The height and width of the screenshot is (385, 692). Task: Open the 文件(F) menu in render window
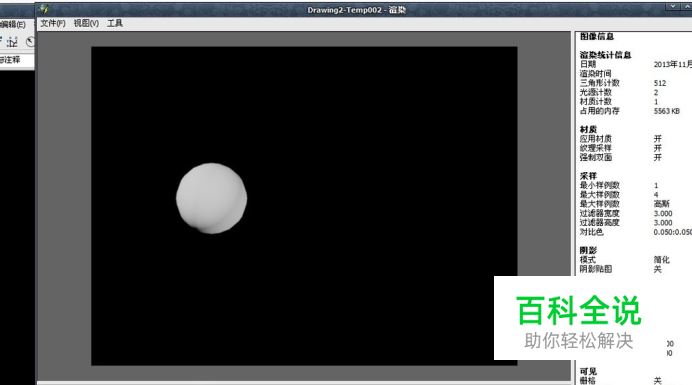point(53,23)
